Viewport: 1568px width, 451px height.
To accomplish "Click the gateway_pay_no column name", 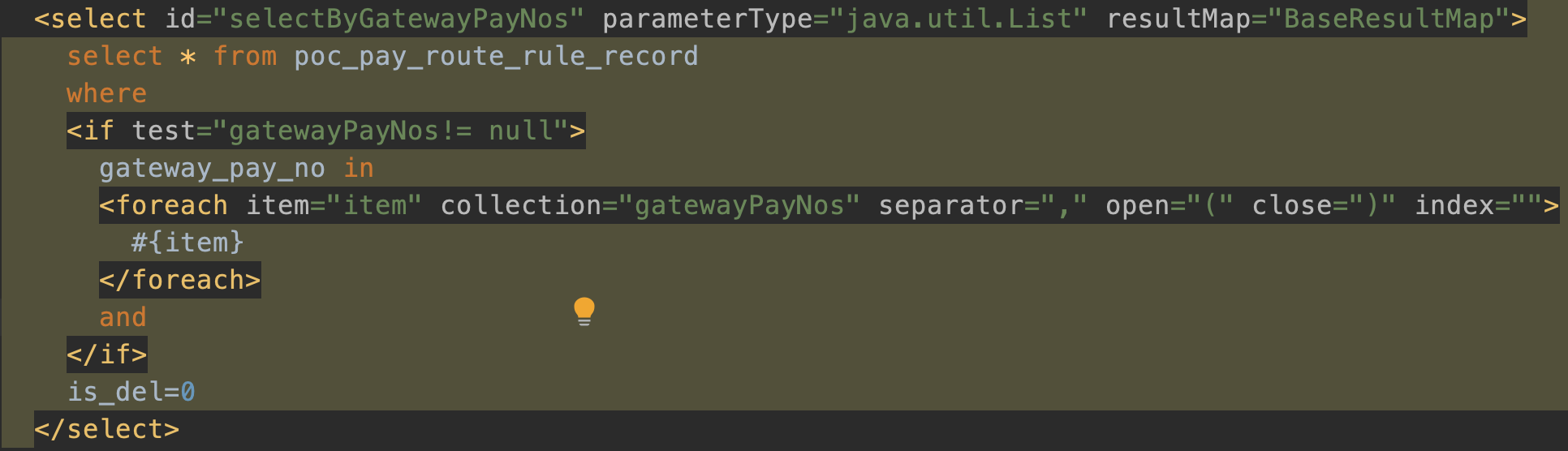I will 212,168.
